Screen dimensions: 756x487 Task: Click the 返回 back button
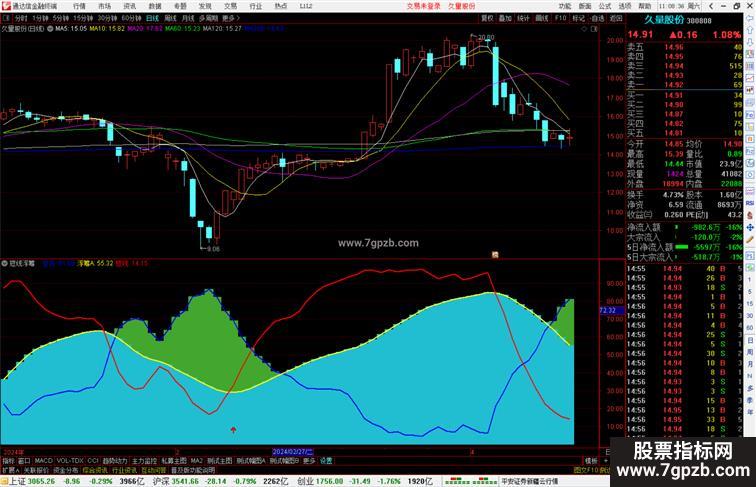coord(616,18)
